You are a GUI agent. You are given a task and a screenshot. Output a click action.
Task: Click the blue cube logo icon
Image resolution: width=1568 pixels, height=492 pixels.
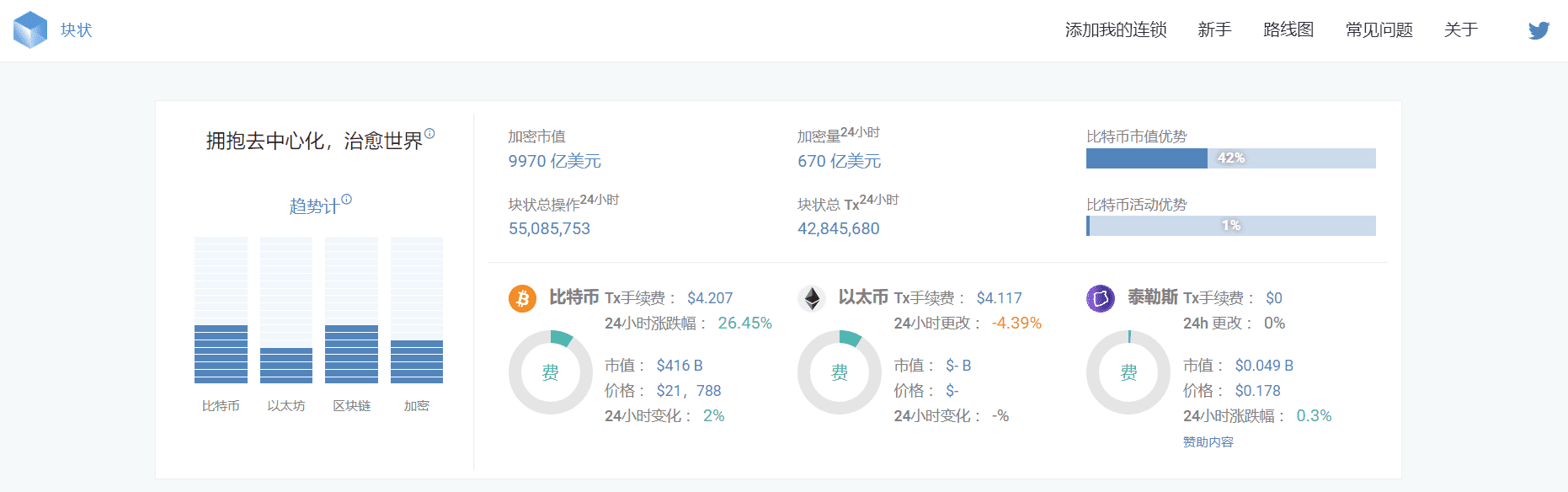[x=30, y=30]
